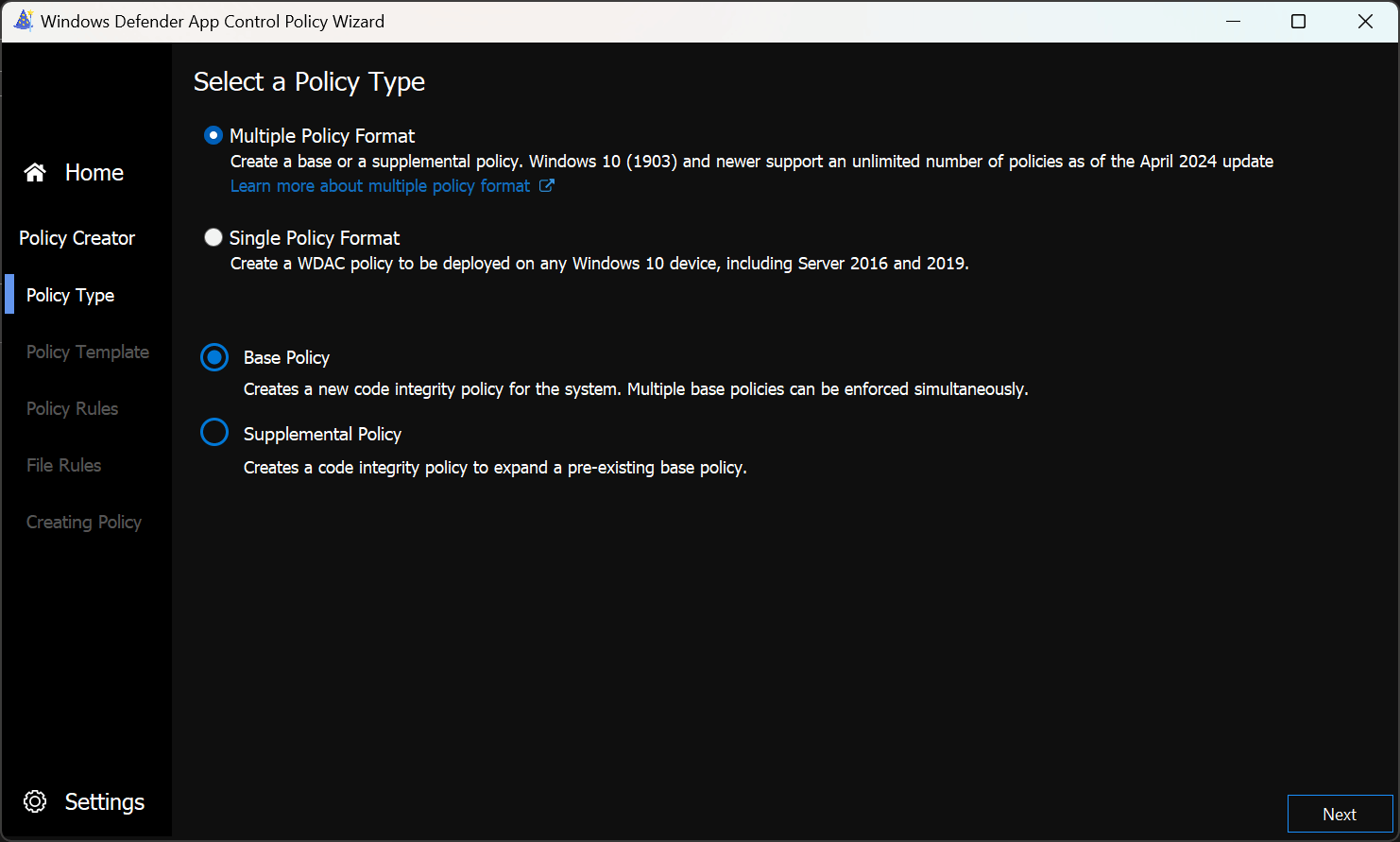Click the external link icon beside Learn more
The image size is (1400, 842).
coord(546,186)
